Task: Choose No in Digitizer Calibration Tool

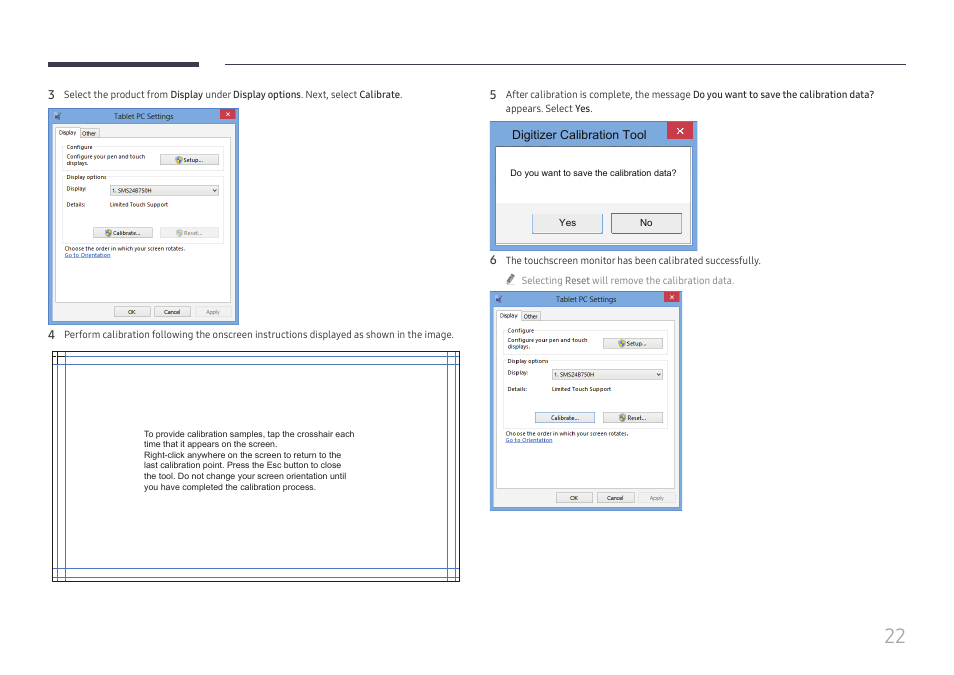Action: (x=646, y=223)
